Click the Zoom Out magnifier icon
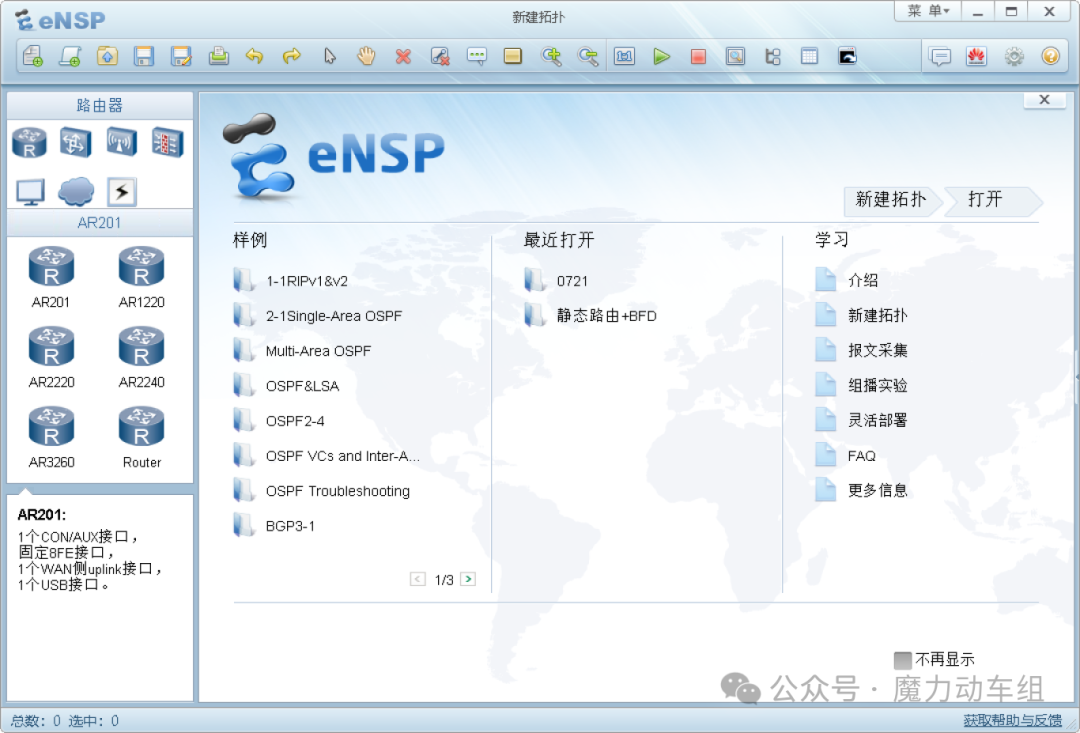The image size is (1080, 733). click(x=588, y=56)
